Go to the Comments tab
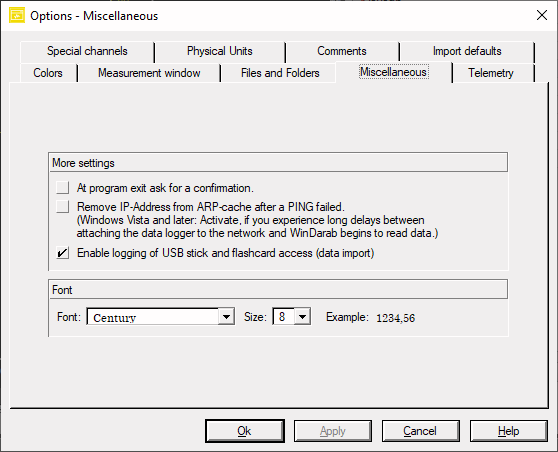The width and height of the screenshot is (558, 452). 342,51
